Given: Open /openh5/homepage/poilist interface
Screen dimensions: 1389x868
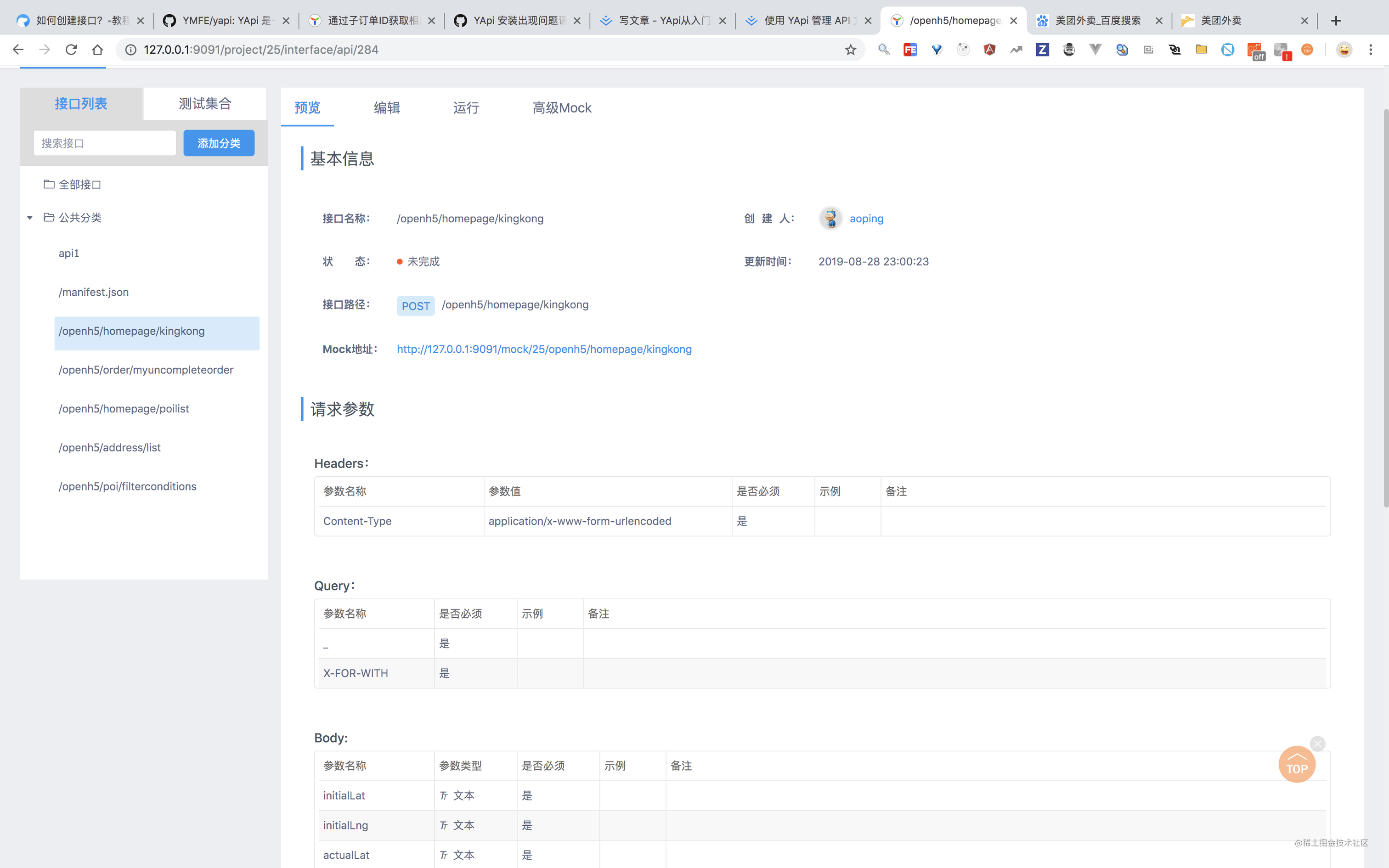Looking at the screenshot, I should click(x=124, y=409).
